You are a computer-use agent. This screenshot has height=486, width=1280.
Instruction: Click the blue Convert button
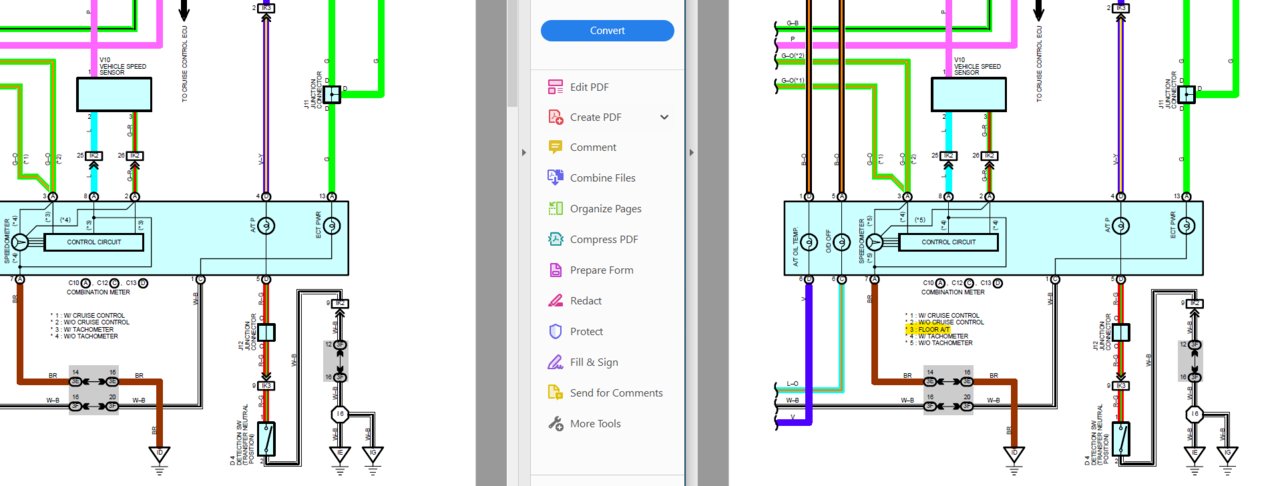(607, 31)
